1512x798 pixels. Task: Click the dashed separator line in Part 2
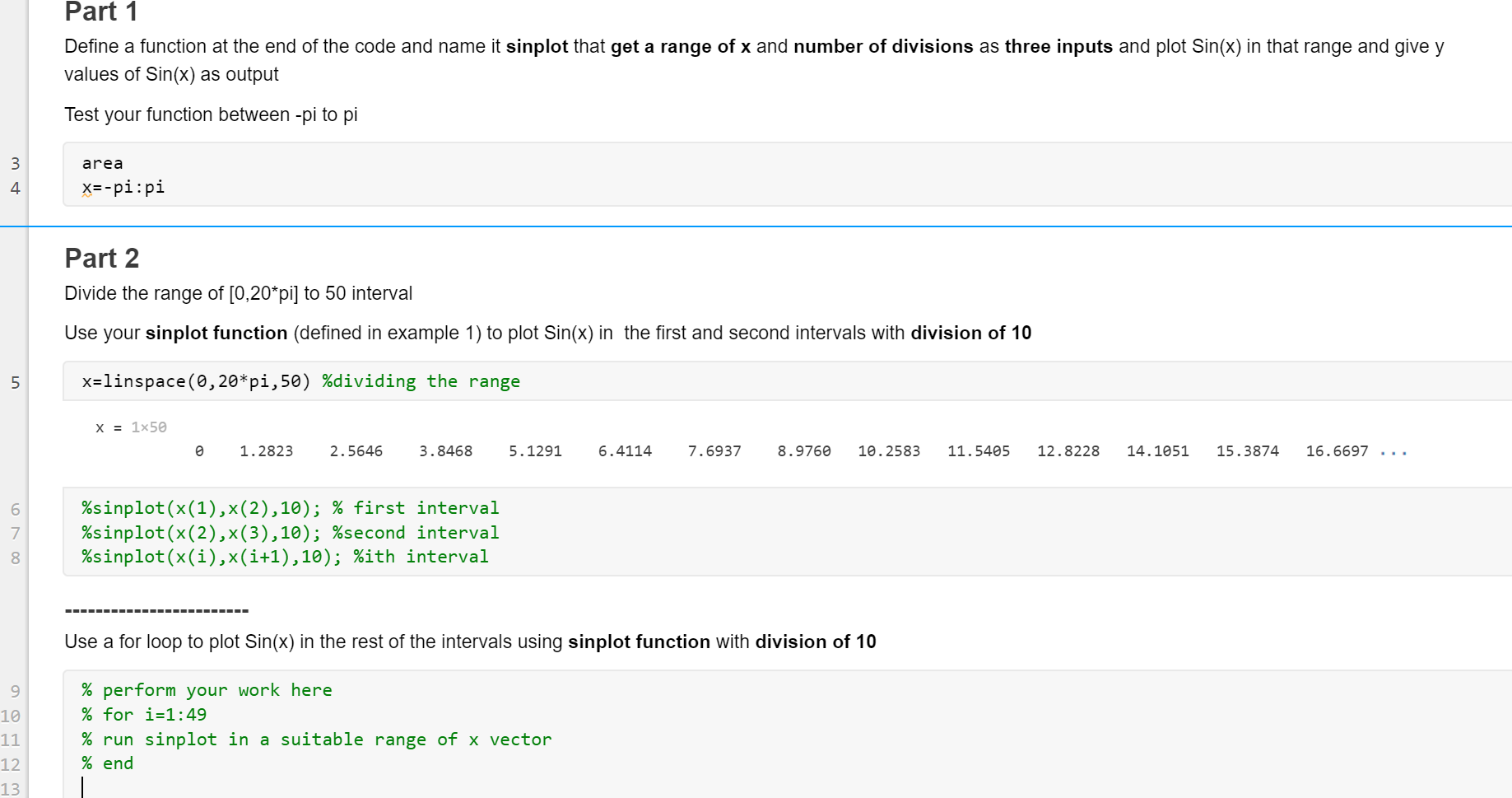coord(156,609)
